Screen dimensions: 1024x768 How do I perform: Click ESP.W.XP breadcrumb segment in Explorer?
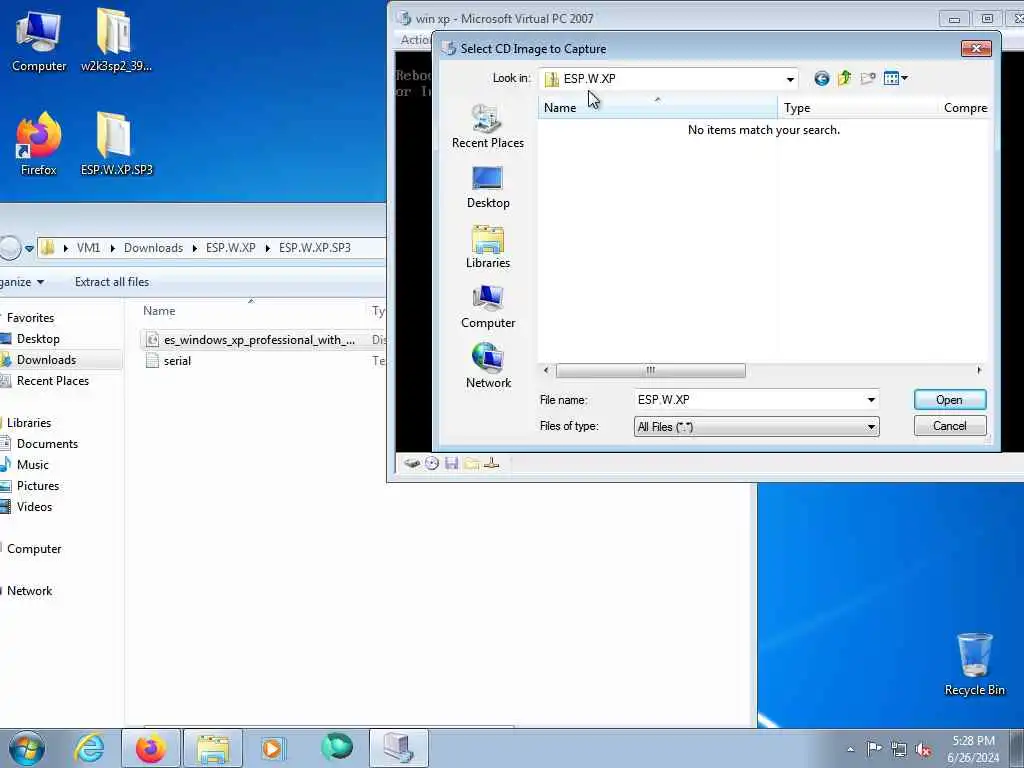231,248
